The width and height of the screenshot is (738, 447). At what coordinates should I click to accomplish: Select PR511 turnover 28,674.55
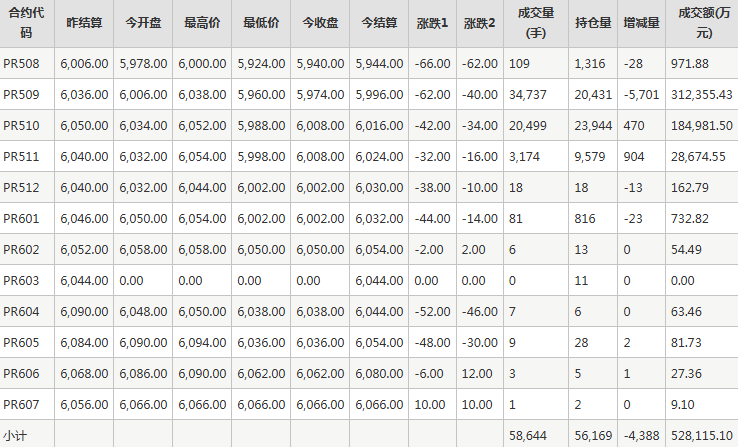click(x=698, y=157)
